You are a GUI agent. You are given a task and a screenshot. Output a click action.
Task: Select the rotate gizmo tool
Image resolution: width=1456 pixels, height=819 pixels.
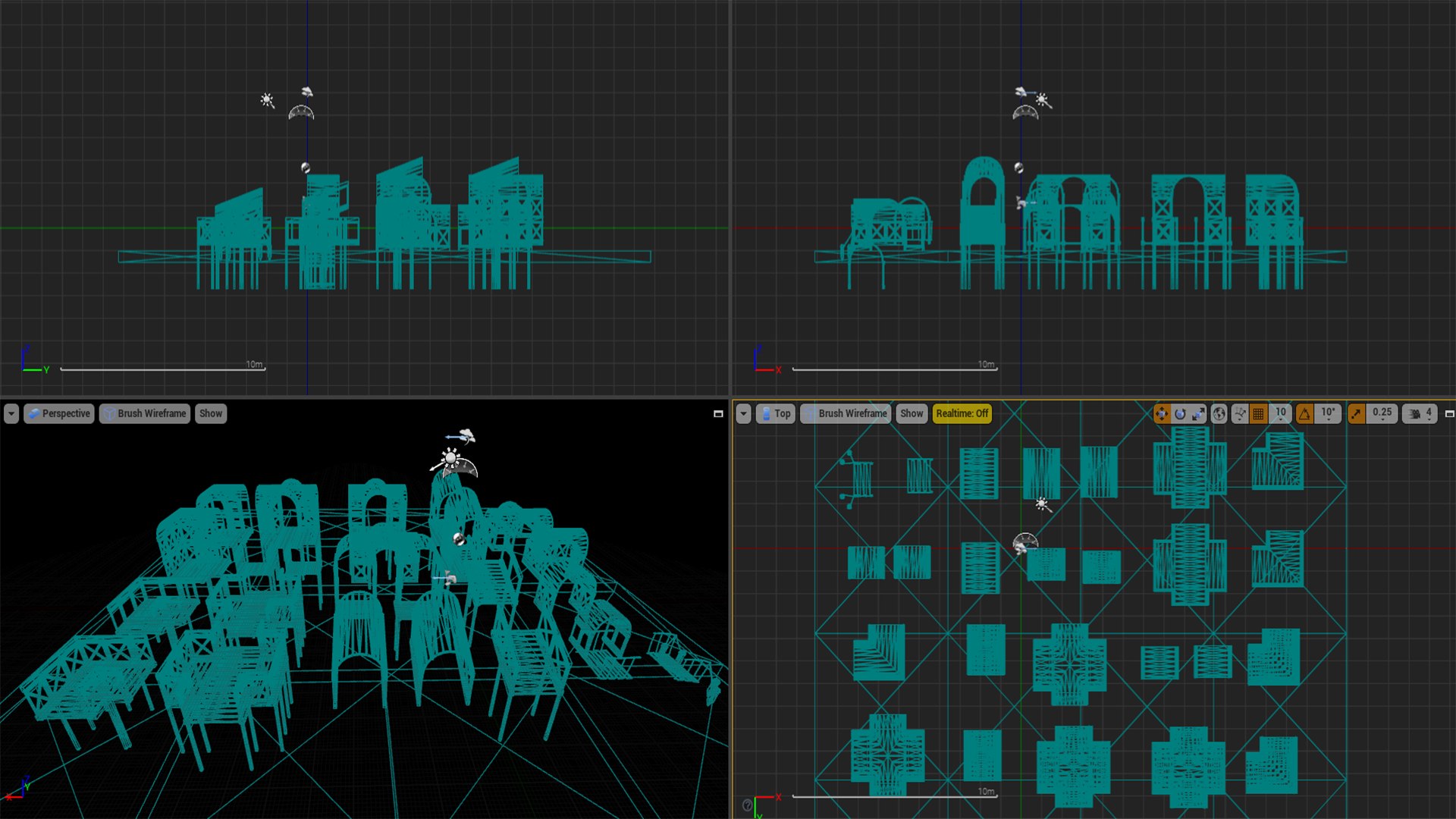(x=1180, y=413)
